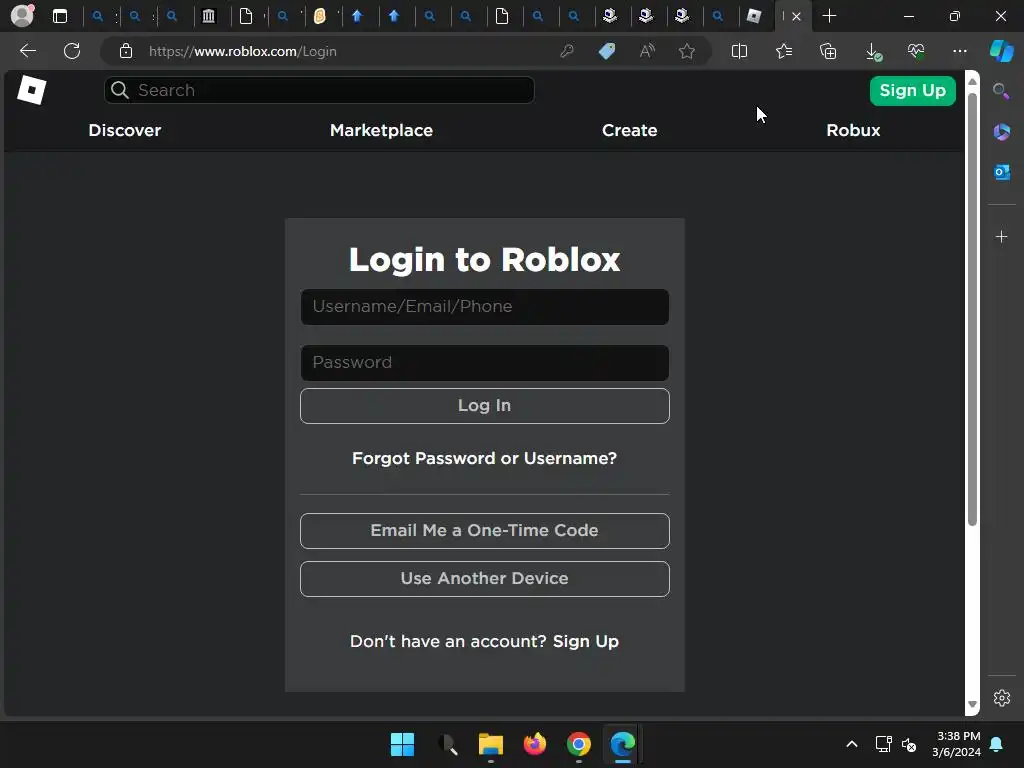Click the Roblox logo home icon
This screenshot has width=1024, height=768.
pos(31,89)
